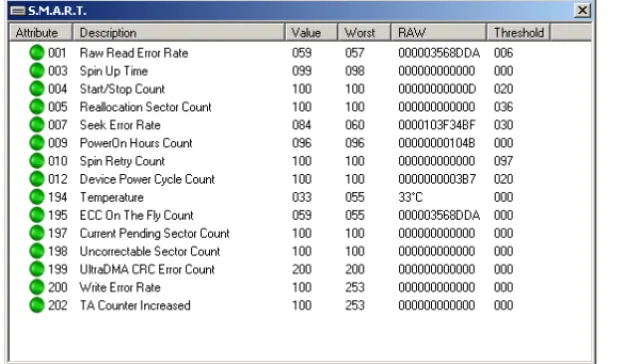The image size is (640, 364).
Task: Click attribute number '005' in the list
Action: tap(58, 107)
